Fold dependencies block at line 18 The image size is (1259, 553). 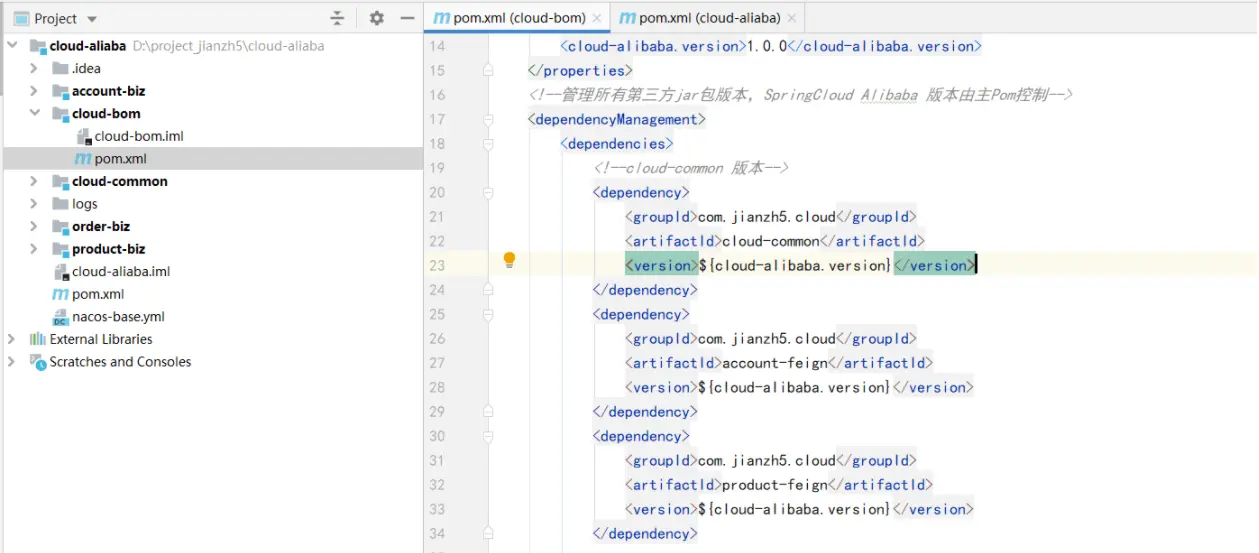tap(488, 144)
